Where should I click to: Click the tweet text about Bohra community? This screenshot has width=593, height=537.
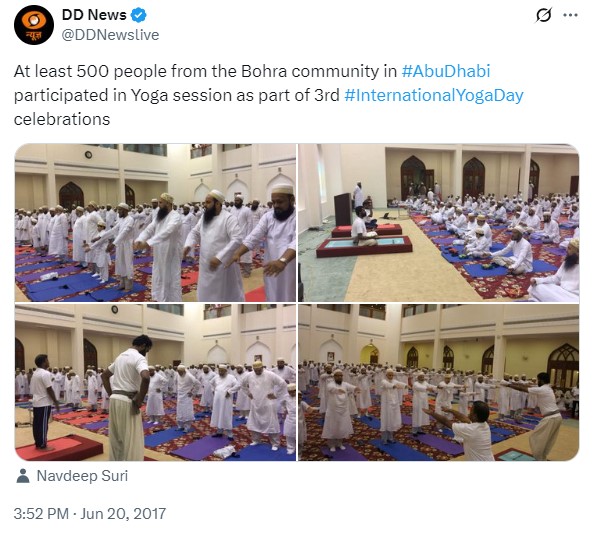click(x=269, y=95)
